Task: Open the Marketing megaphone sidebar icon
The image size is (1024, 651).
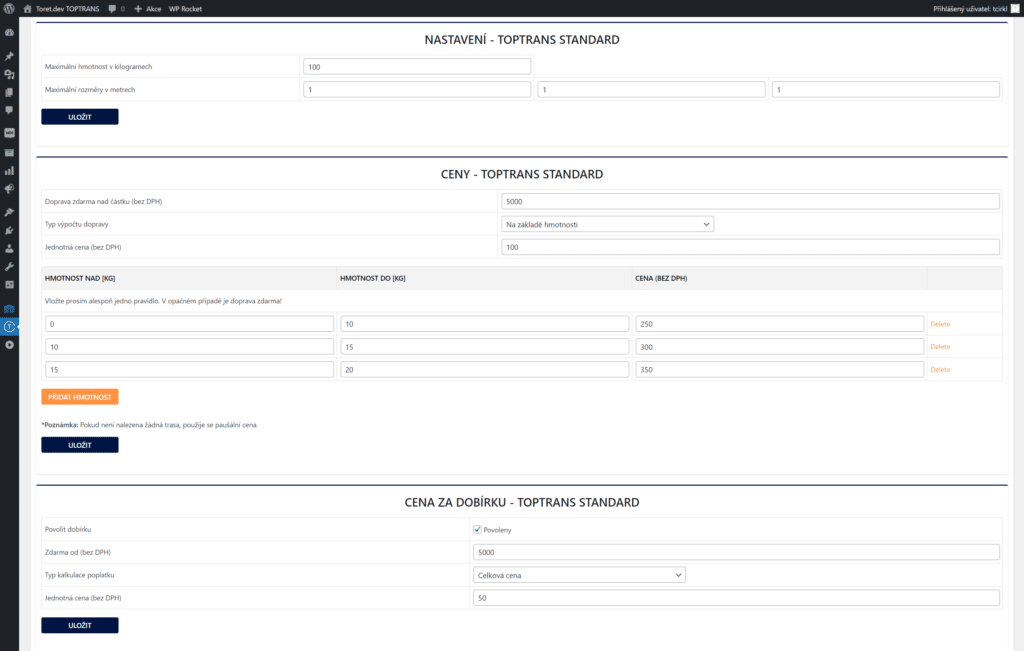Action: [x=9, y=189]
